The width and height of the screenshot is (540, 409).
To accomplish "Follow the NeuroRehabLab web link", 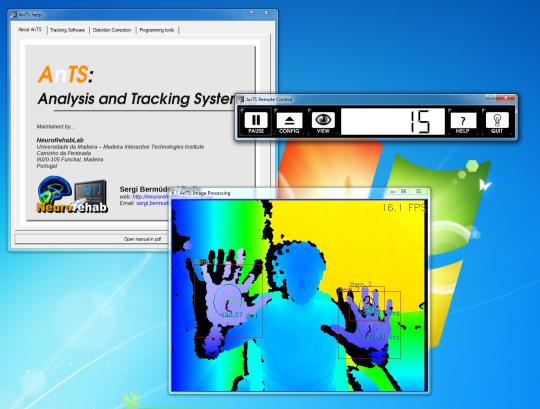I will [150, 197].
